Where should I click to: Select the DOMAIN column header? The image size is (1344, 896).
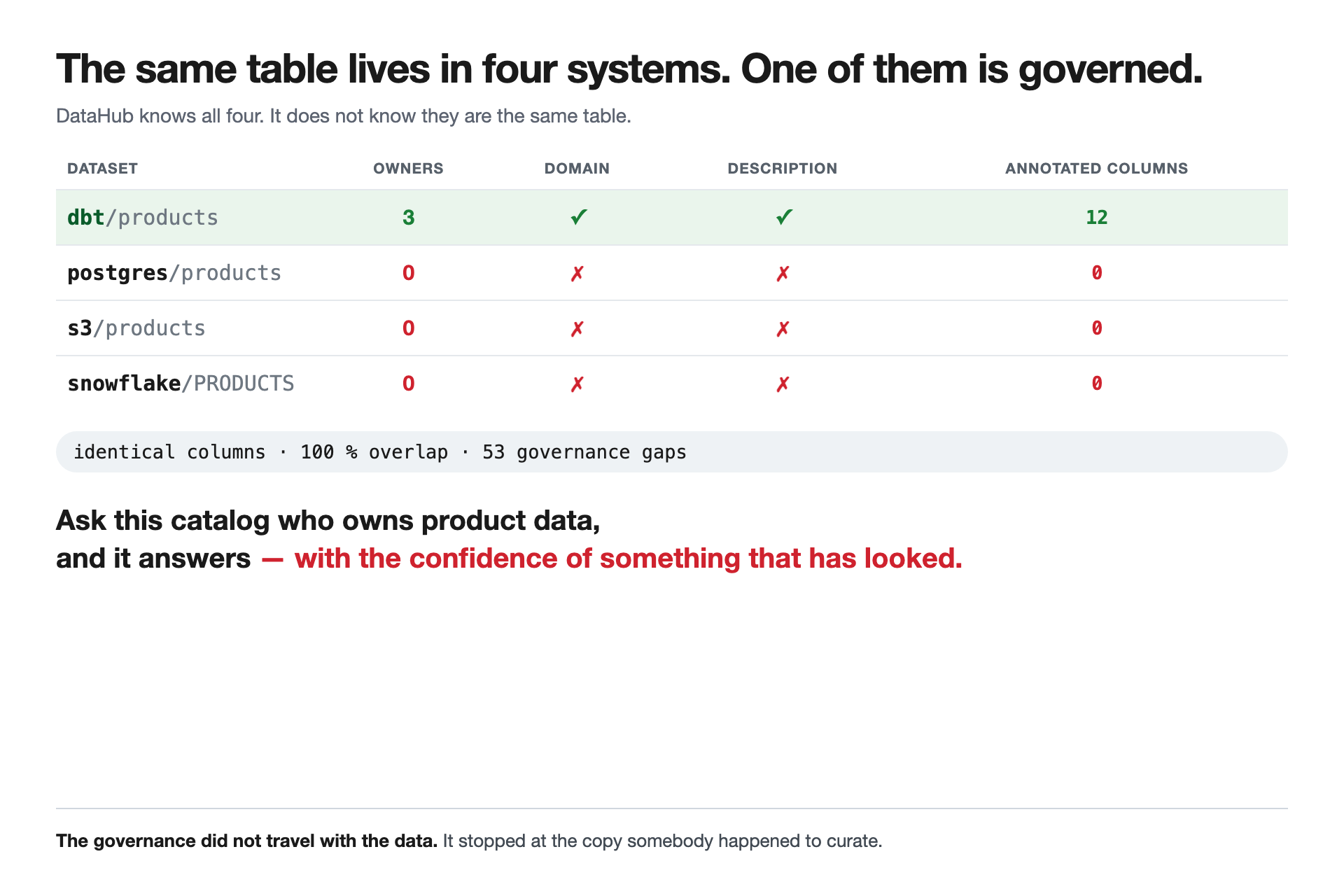(577, 169)
